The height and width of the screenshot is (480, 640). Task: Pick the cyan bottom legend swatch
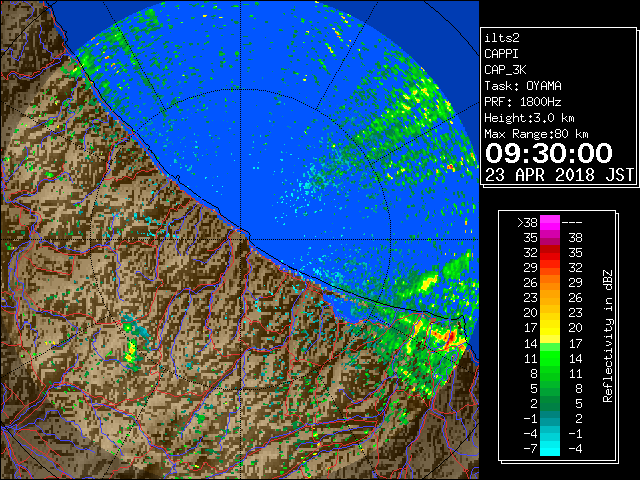[x=550, y=448]
